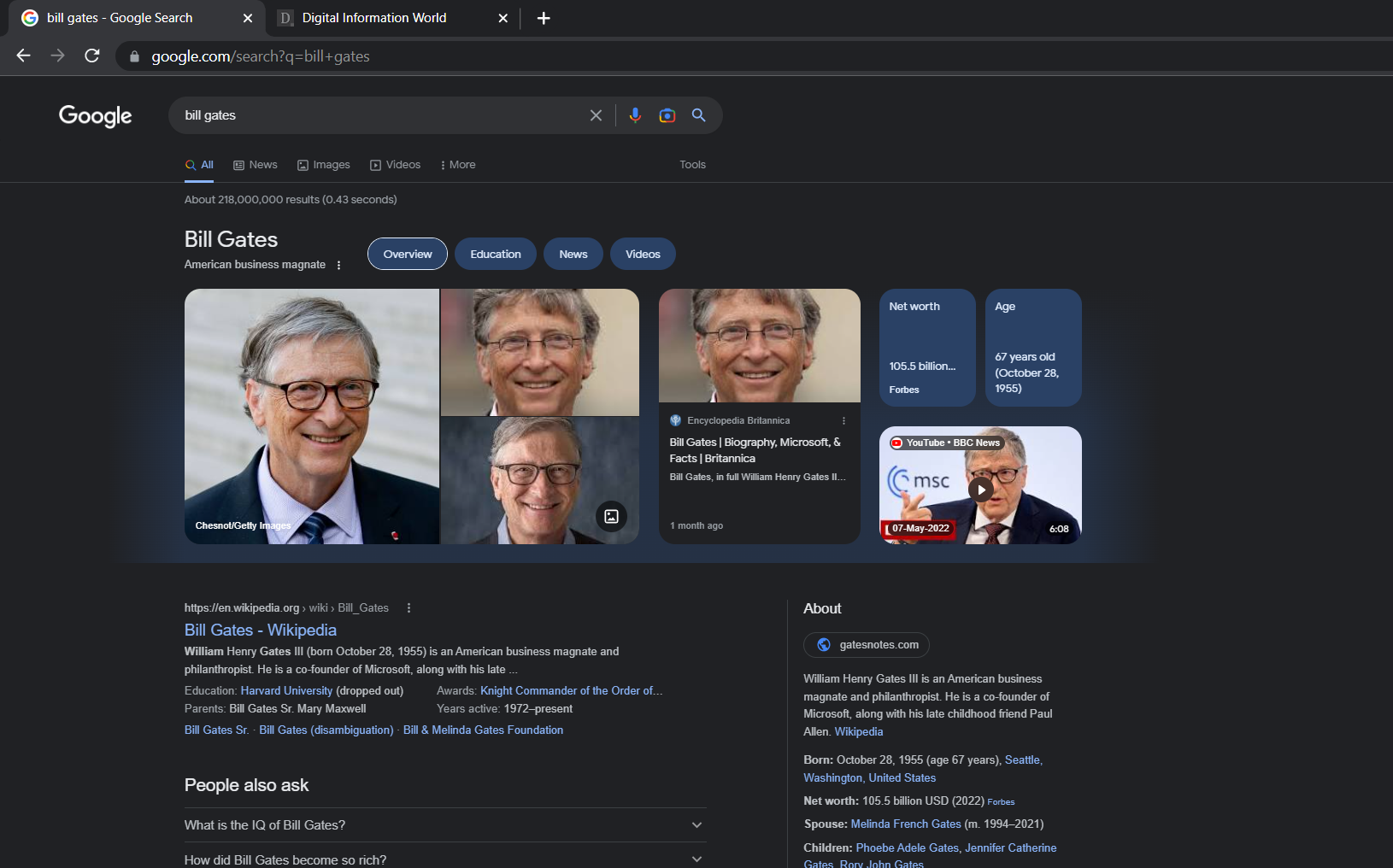Open options dots on Britannica card
This screenshot has width=1393, height=868.
point(843,420)
